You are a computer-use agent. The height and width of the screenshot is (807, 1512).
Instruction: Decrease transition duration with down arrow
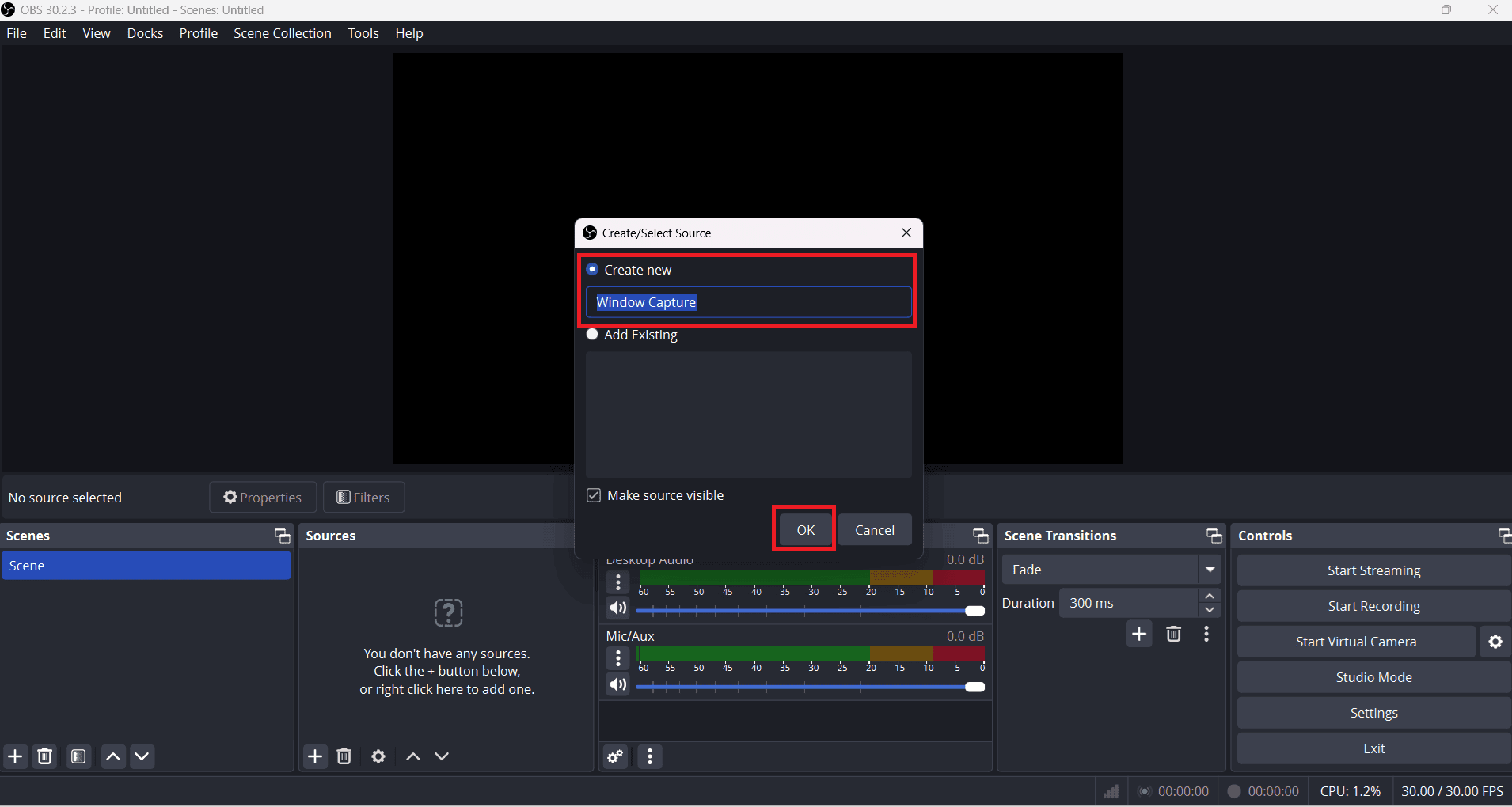[1210, 610]
